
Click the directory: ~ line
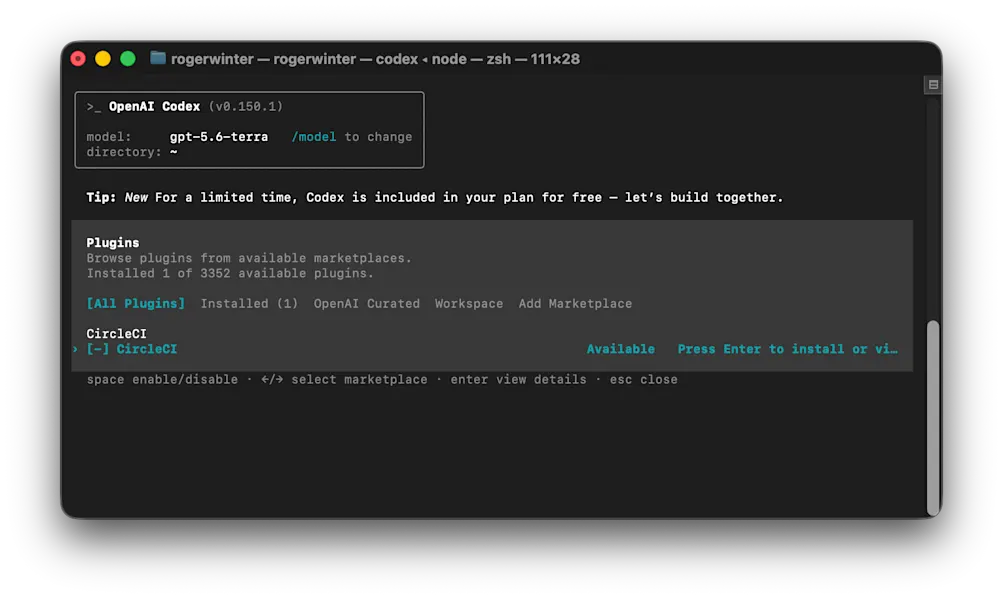coord(132,152)
